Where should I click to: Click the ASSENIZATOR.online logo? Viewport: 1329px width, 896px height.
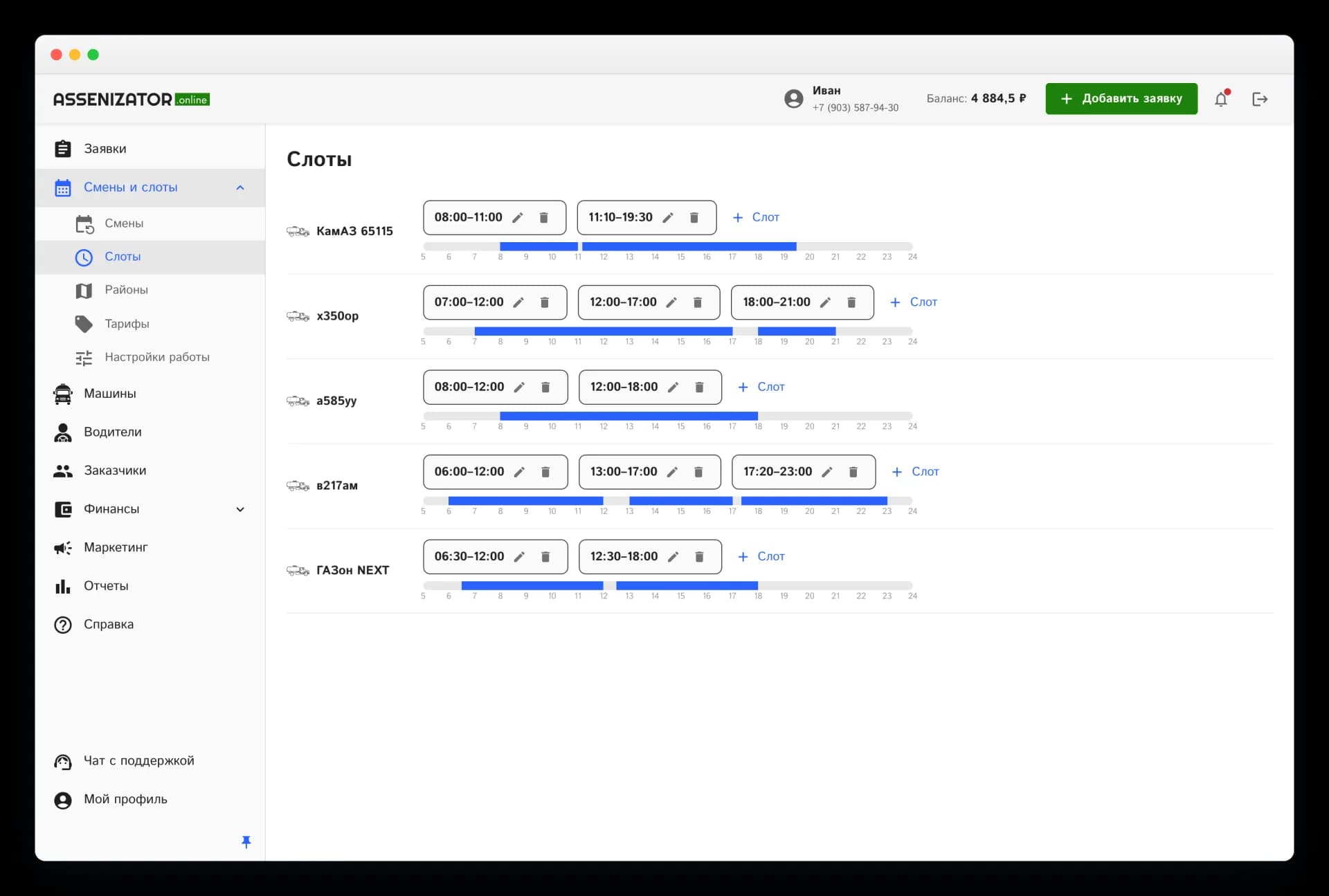pos(132,100)
